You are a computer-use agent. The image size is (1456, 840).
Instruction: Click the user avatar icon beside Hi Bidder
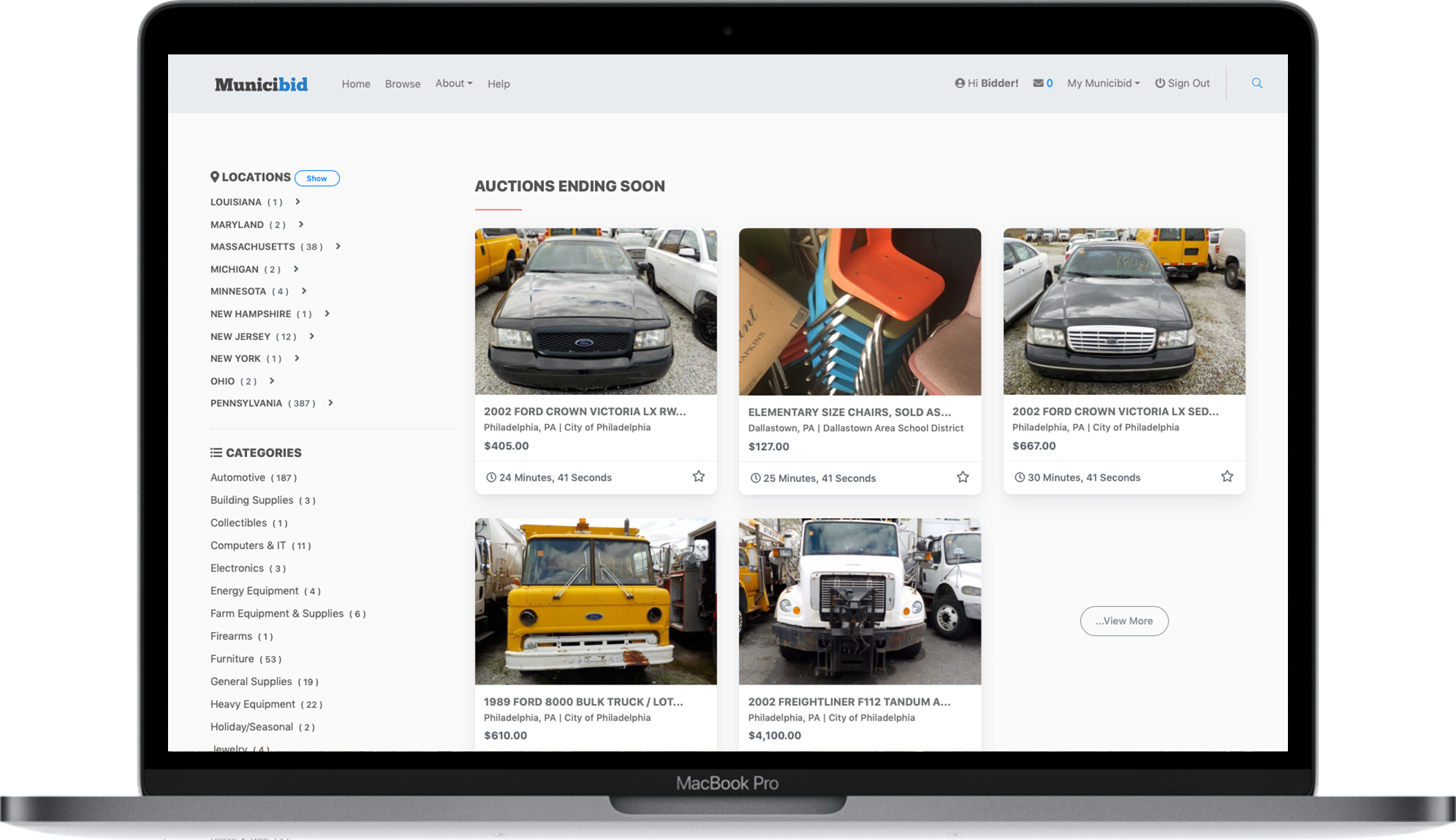click(x=960, y=83)
